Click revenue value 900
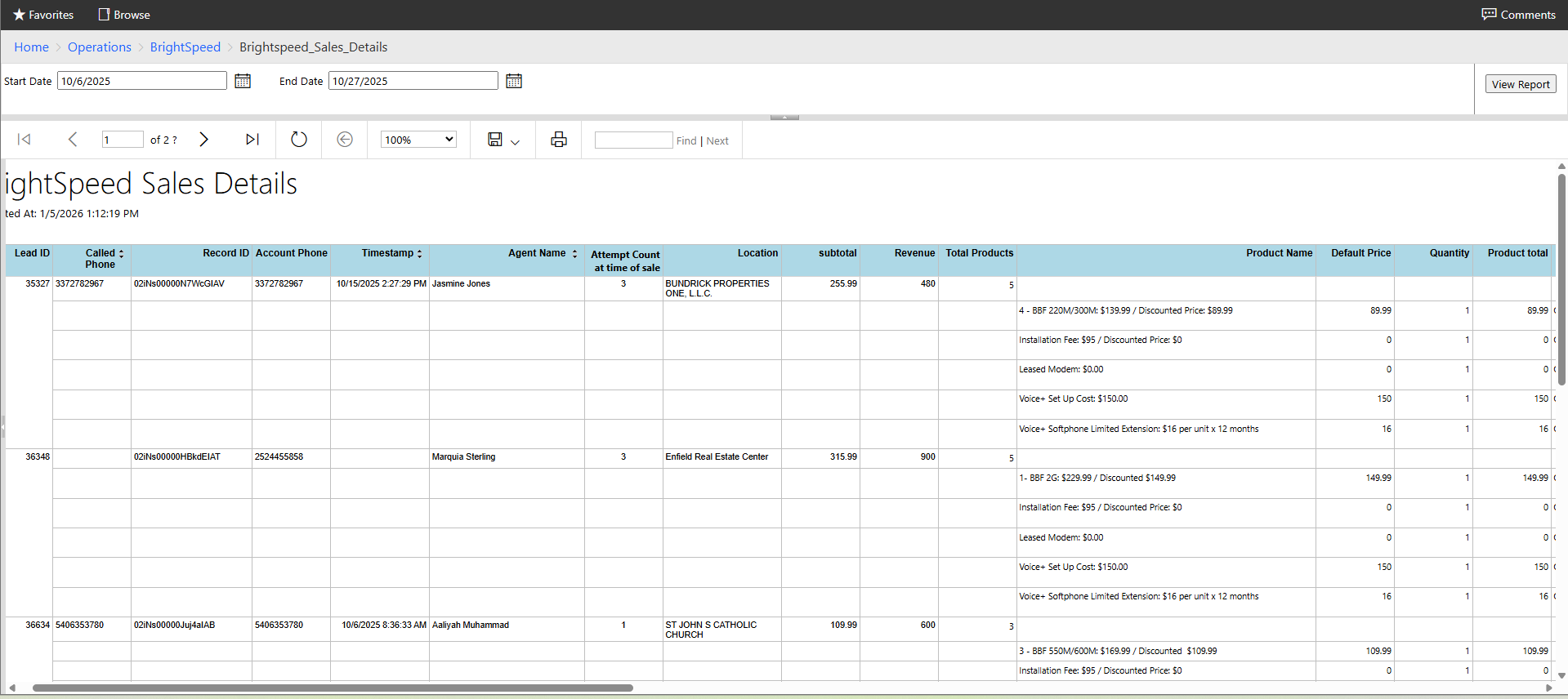Image resolution: width=1568 pixels, height=699 pixels. (x=927, y=457)
